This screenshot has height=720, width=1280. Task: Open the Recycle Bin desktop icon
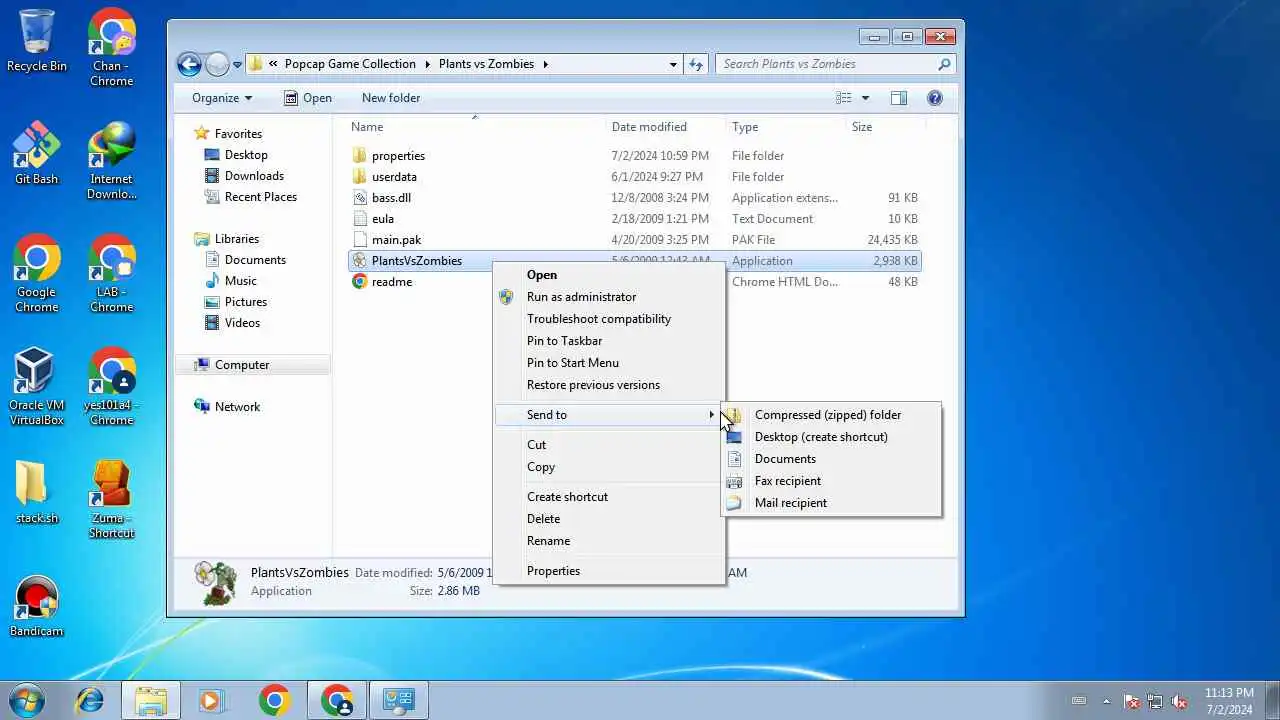(37, 42)
